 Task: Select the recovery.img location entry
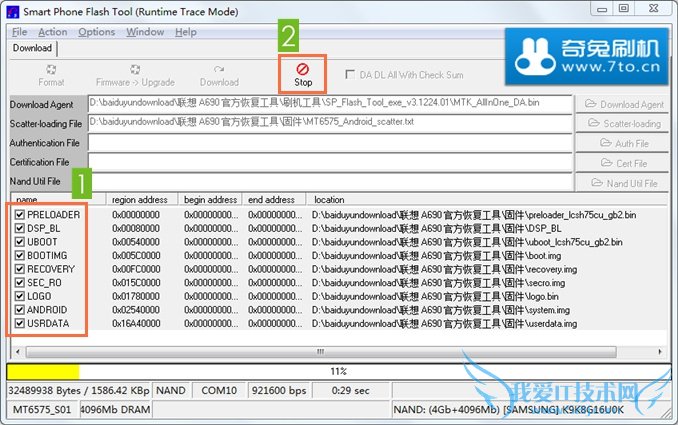pos(445,269)
